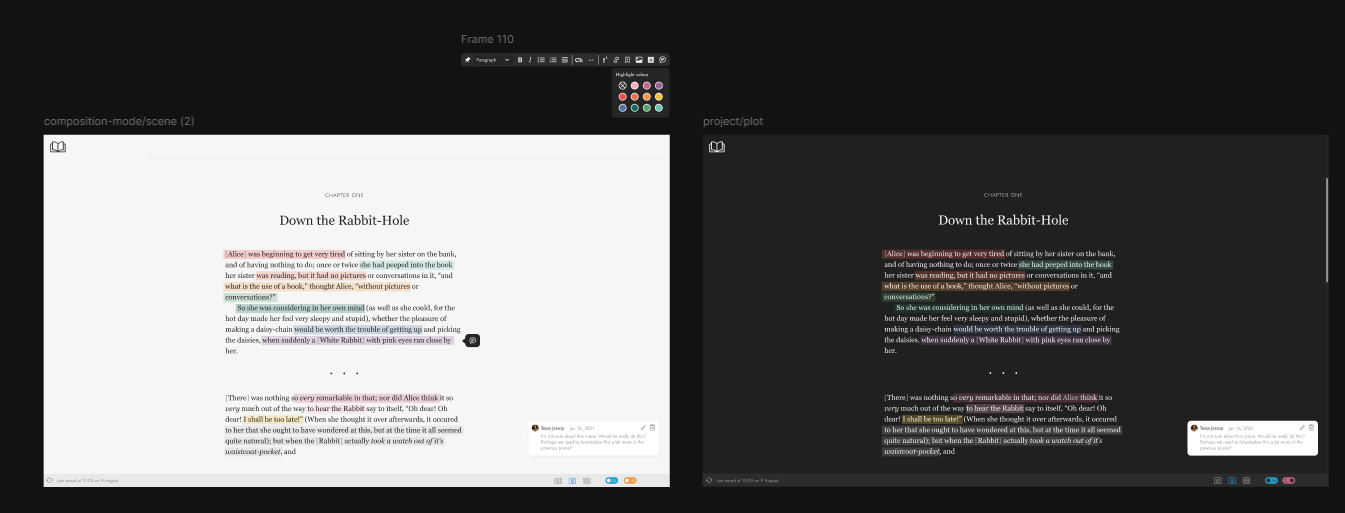Click 'So she was considering' highlight, dark frame
This screenshot has width=1345, height=513.
959,308
